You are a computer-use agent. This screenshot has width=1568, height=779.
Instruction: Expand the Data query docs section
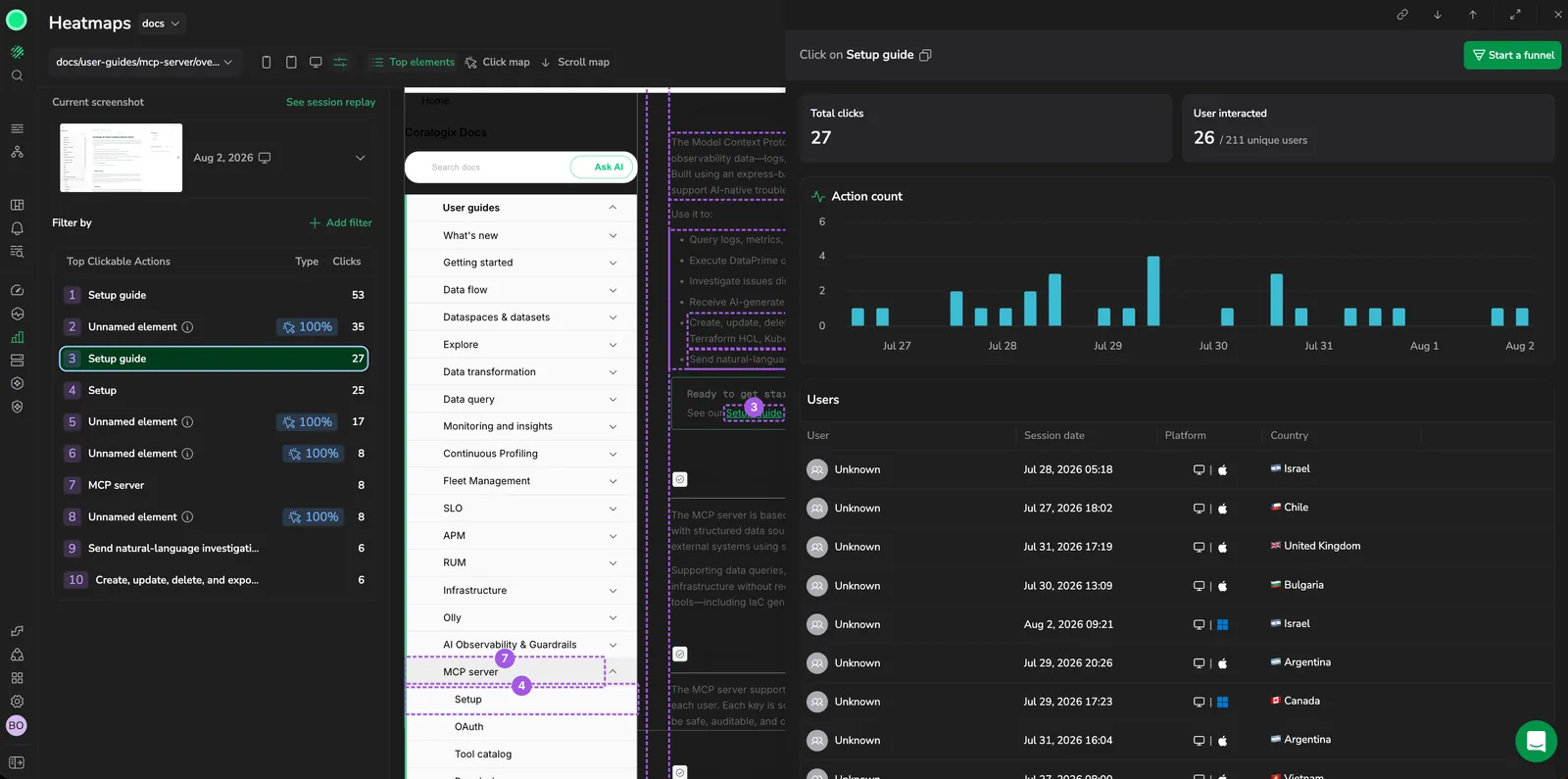pyautogui.click(x=612, y=400)
